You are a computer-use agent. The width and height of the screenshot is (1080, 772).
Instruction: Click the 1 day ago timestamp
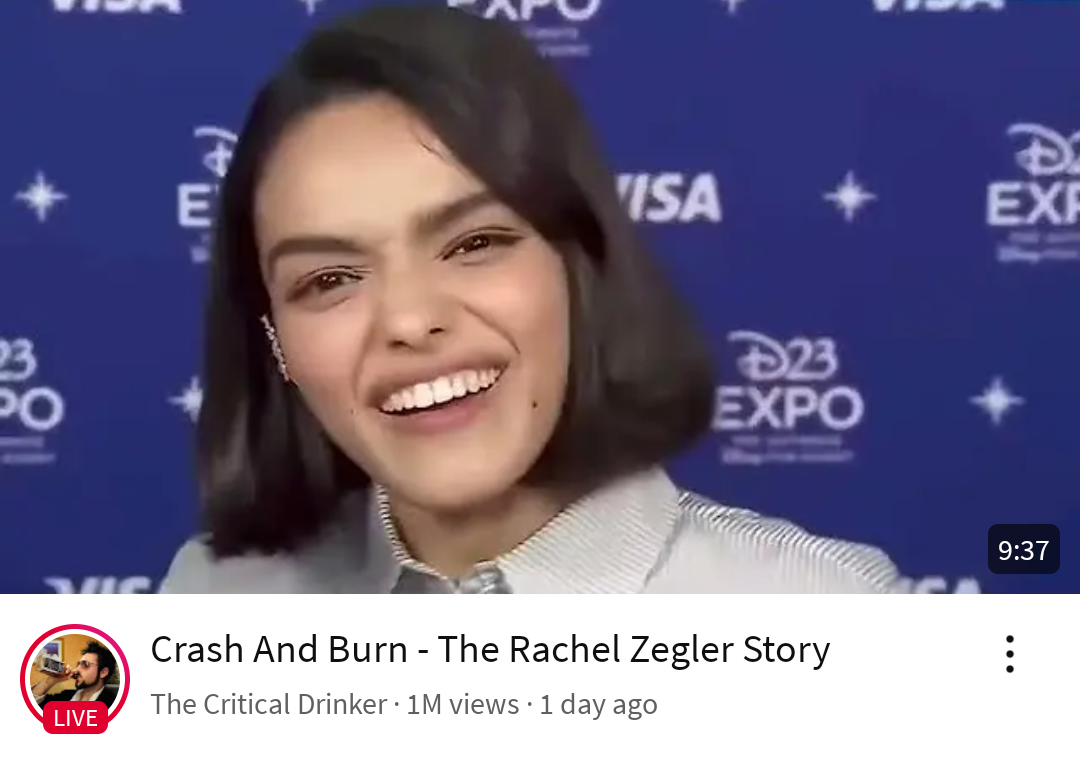coord(598,705)
